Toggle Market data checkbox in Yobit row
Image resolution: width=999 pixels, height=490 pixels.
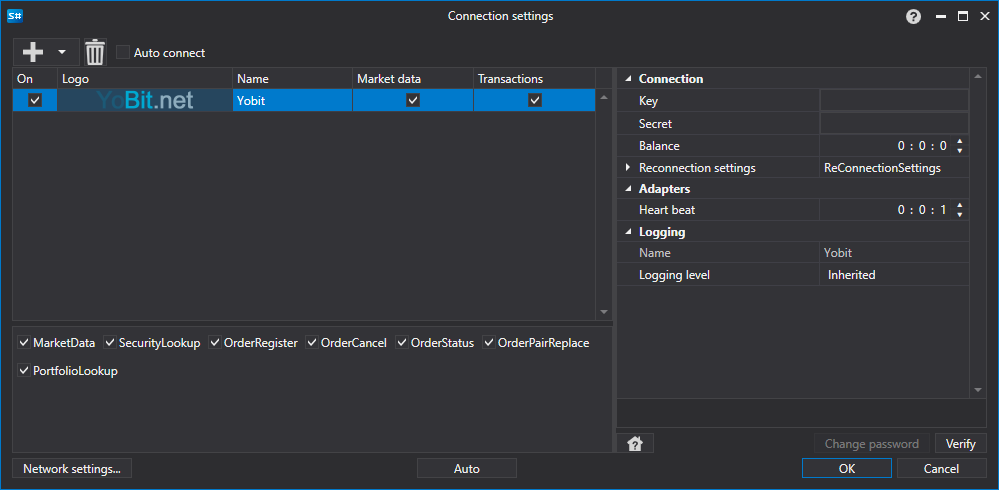[x=413, y=100]
